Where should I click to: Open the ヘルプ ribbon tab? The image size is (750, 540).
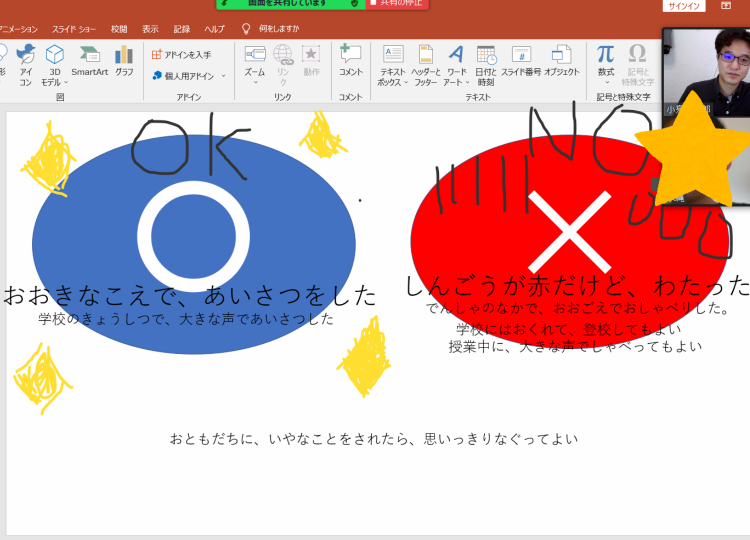(214, 29)
